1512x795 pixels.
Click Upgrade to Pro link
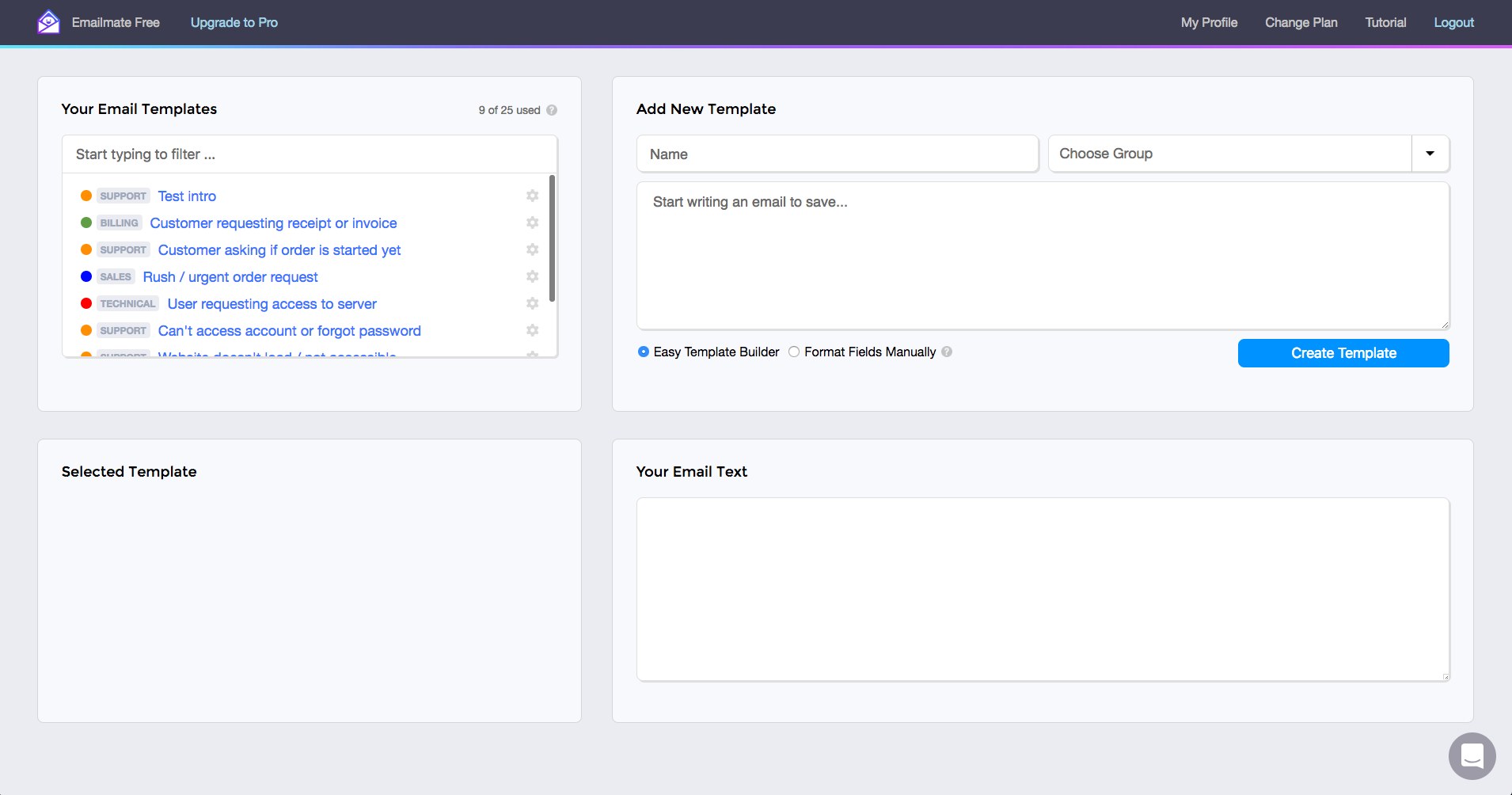[234, 22]
